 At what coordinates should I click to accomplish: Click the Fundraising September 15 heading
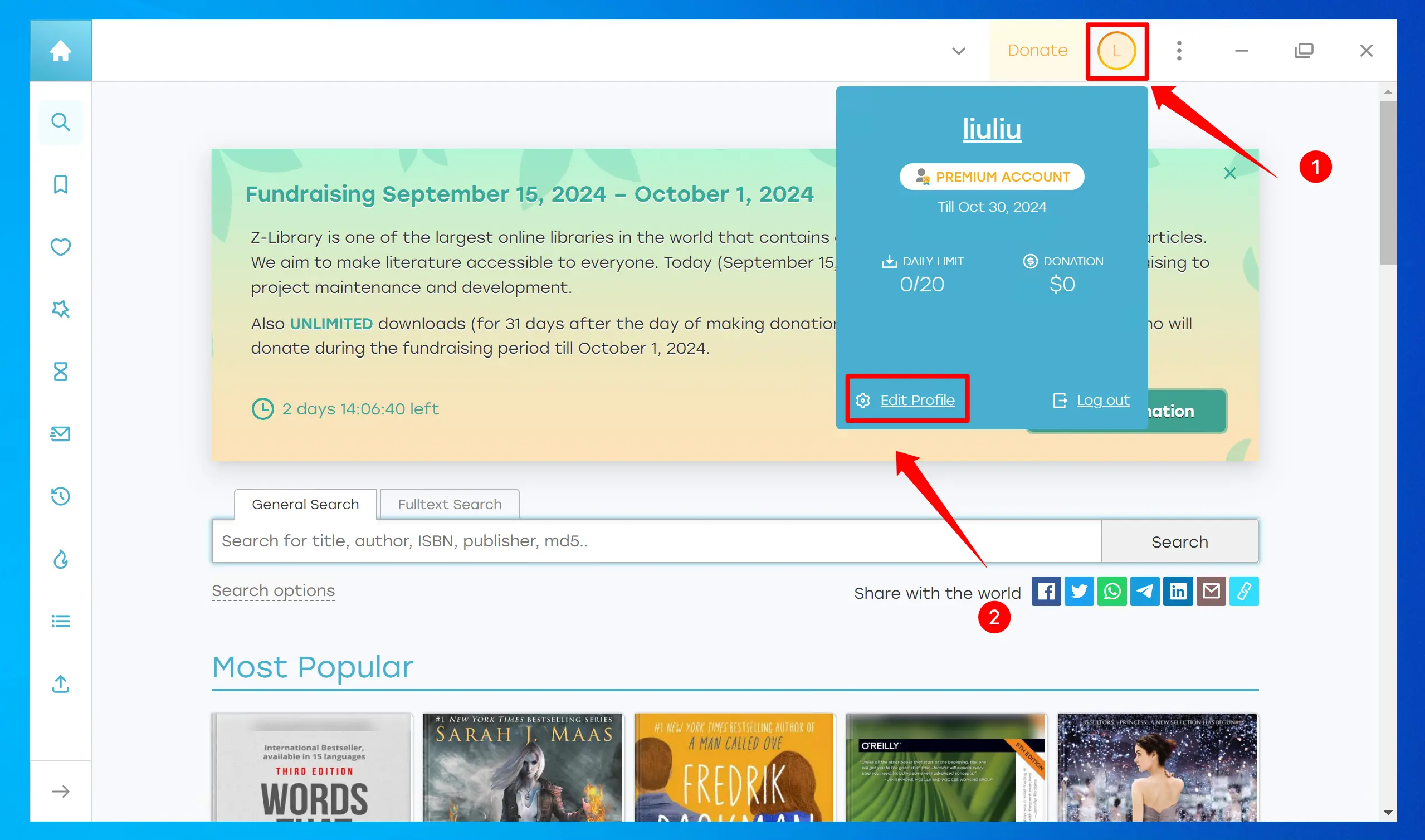[530, 194]
